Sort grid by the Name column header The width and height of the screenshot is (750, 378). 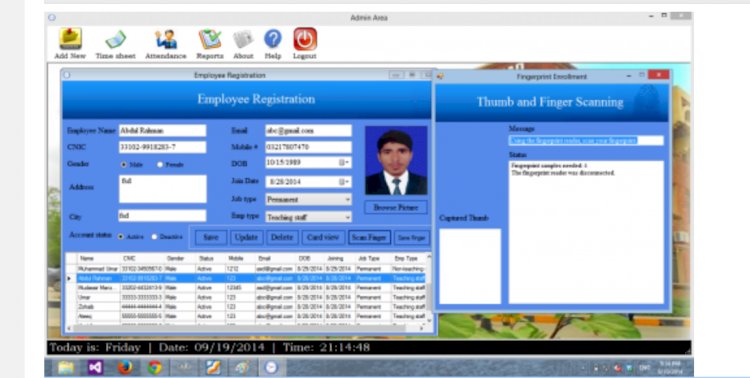pyautogui.click(x=98, y=258)
